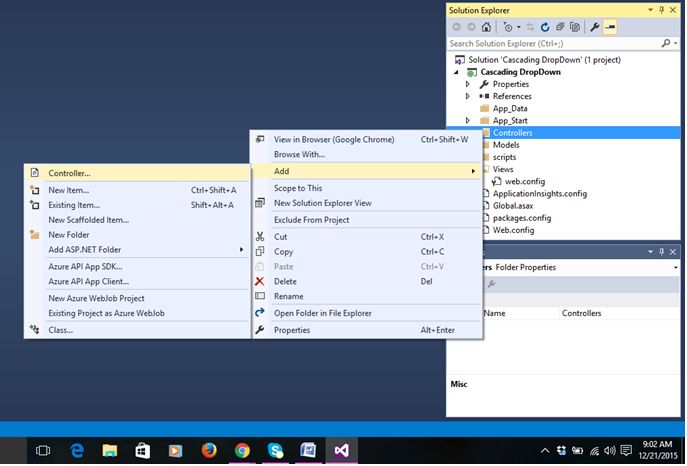Click Collapse All icon in Solution Explorer toolbar
The image size is (687, 466).
560,27
